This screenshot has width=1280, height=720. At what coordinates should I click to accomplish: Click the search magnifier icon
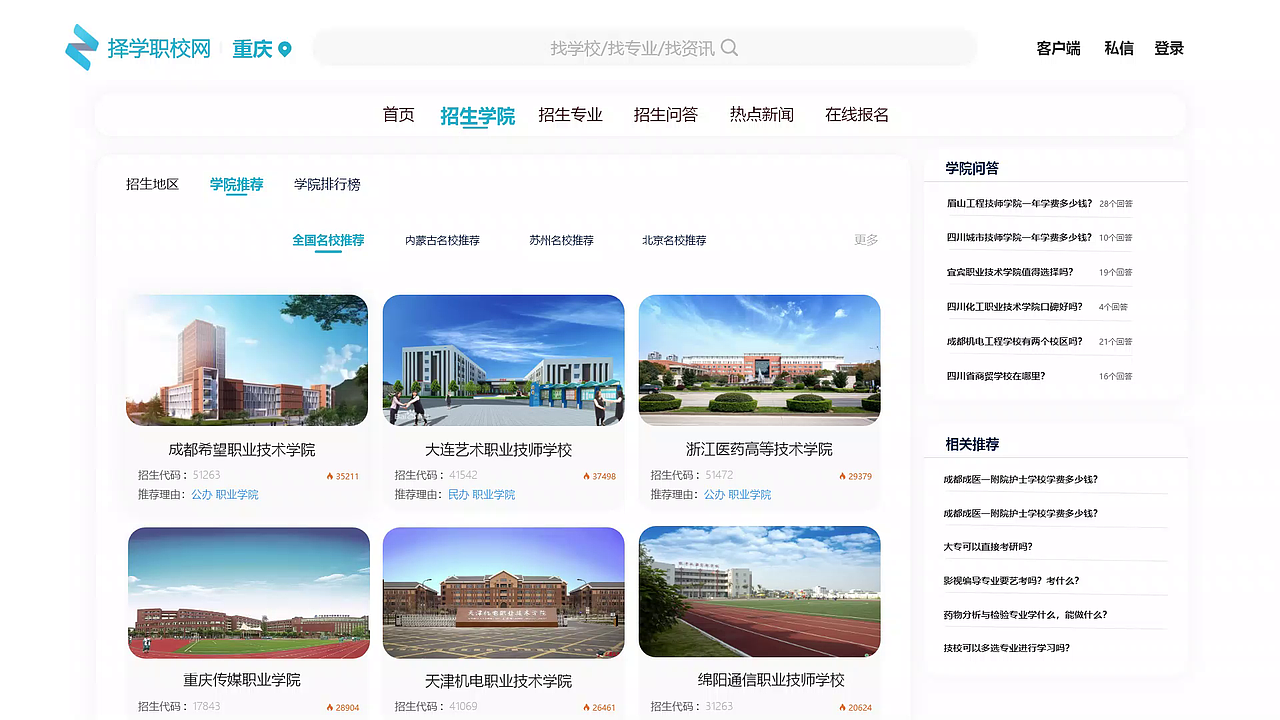pos(729,47)
